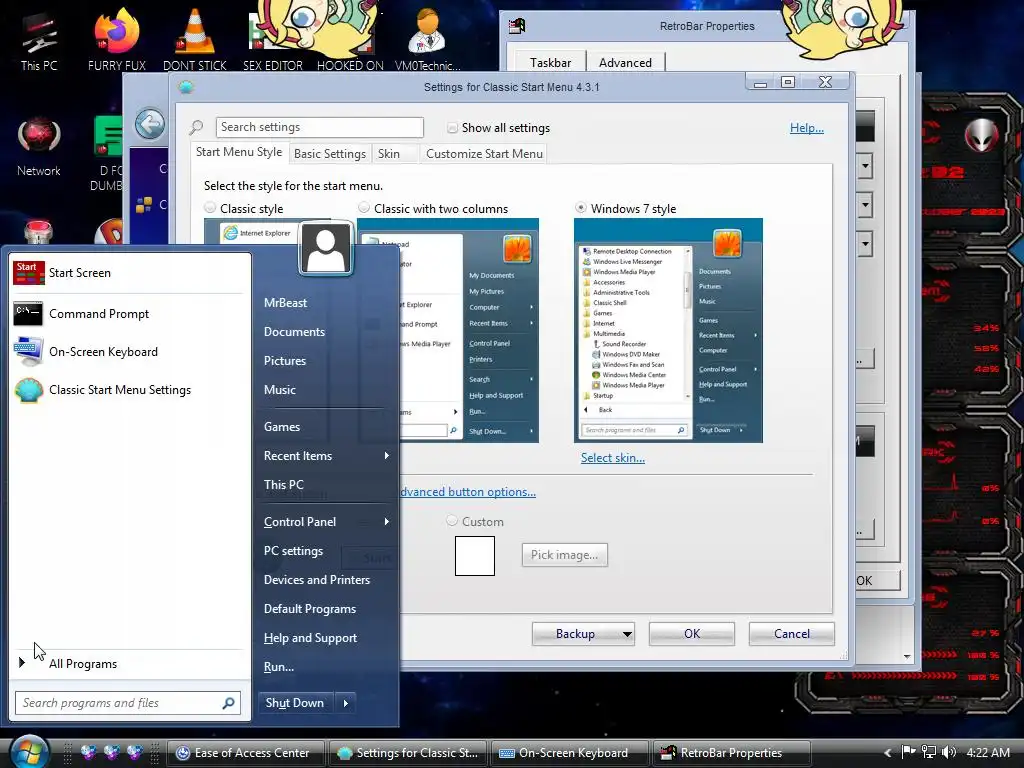Click the RetroBar Properties title icon
This screenshot has height=768, width=1024.
click(517, 25)
